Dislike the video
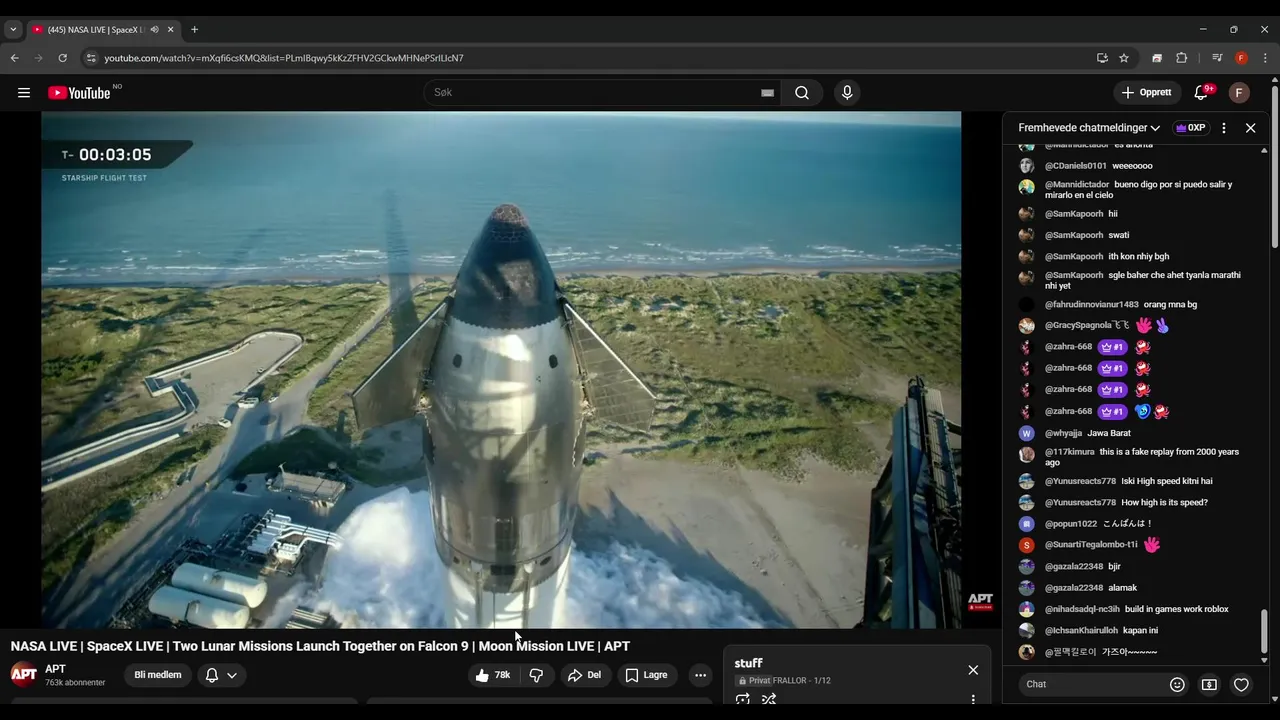The image size is (1280, 720). coord(536,675)
